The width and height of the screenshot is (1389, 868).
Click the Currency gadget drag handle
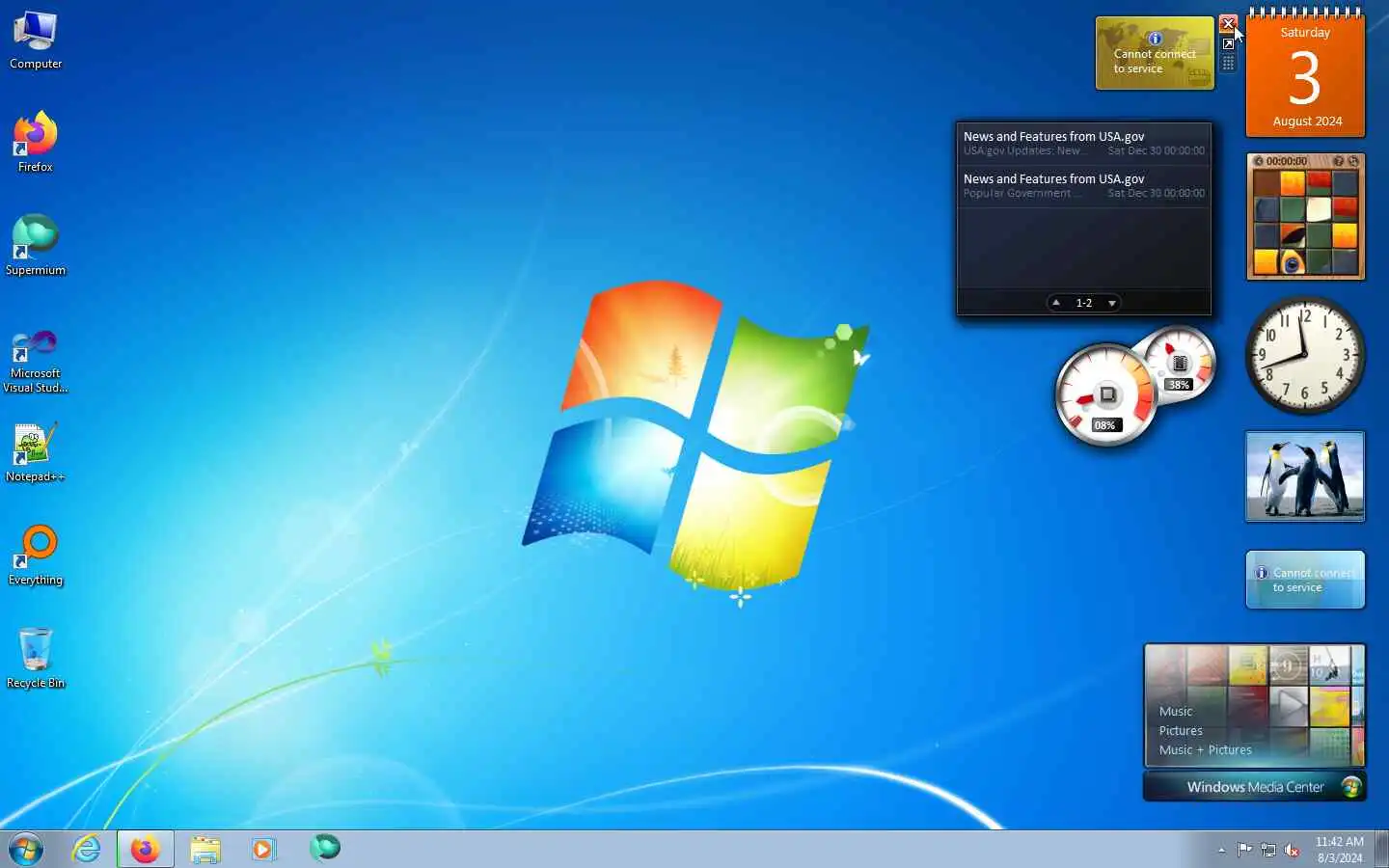(1228, 63)
